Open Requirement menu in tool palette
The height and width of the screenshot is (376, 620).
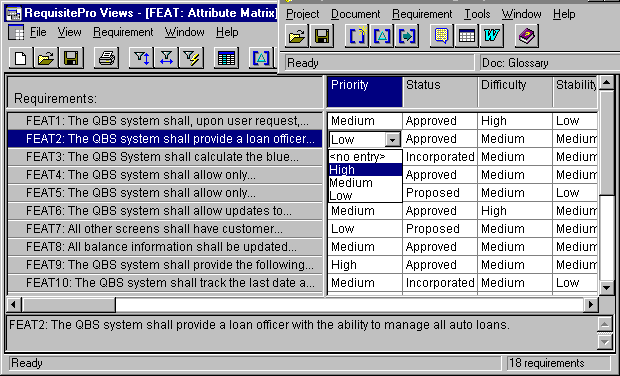[x=422, y=14]
